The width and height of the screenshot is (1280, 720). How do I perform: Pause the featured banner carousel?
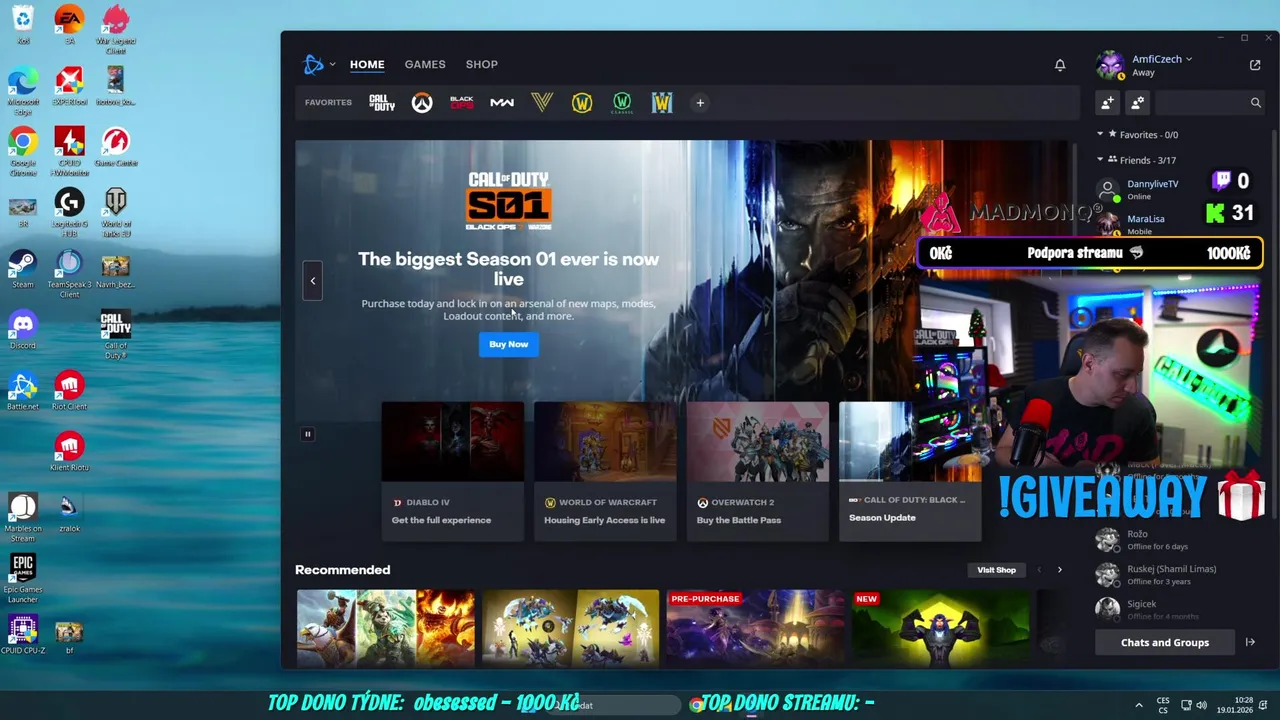pos(308,434)
